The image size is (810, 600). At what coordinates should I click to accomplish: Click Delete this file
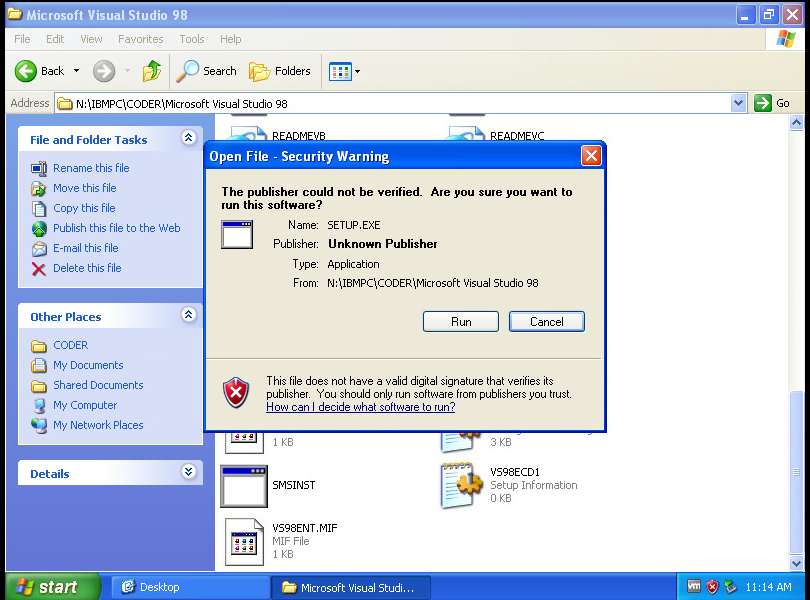point(87,268)
